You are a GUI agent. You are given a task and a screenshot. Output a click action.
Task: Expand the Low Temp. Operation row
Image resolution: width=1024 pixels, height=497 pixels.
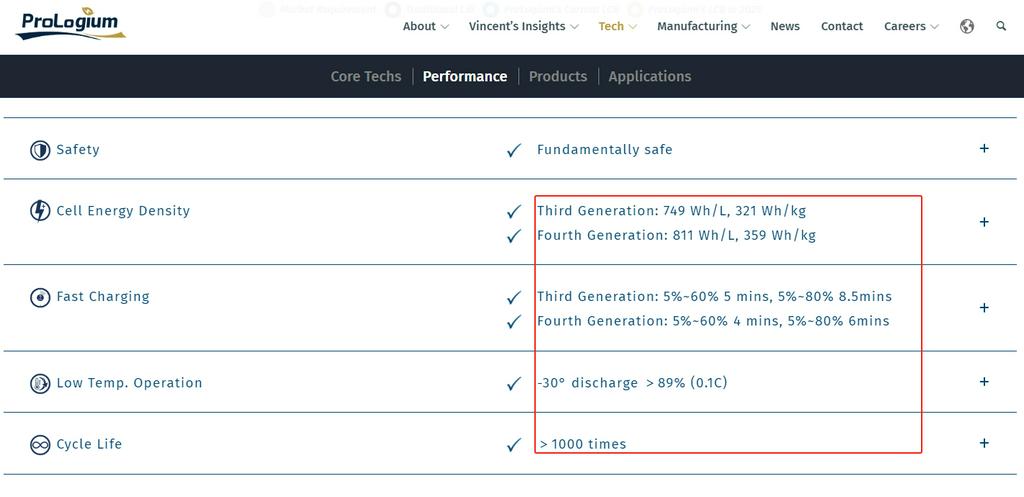pos(984,382)
